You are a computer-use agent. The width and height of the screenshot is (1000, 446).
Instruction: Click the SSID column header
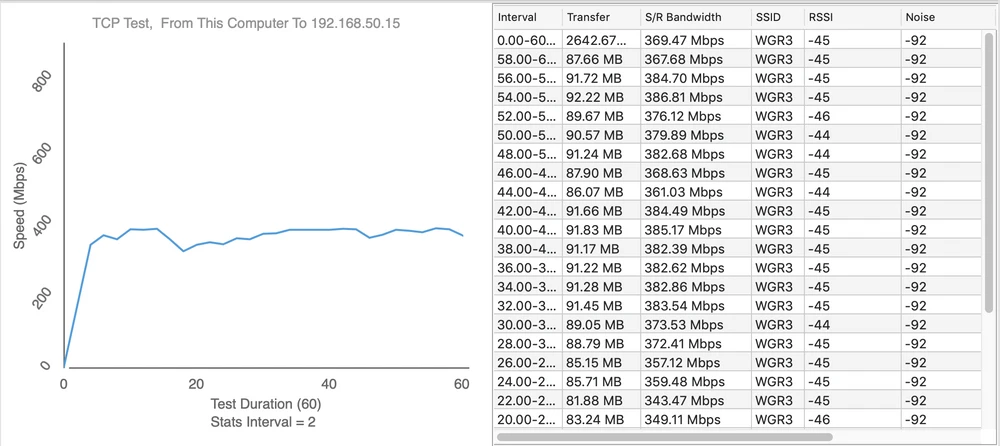(775, 18)
